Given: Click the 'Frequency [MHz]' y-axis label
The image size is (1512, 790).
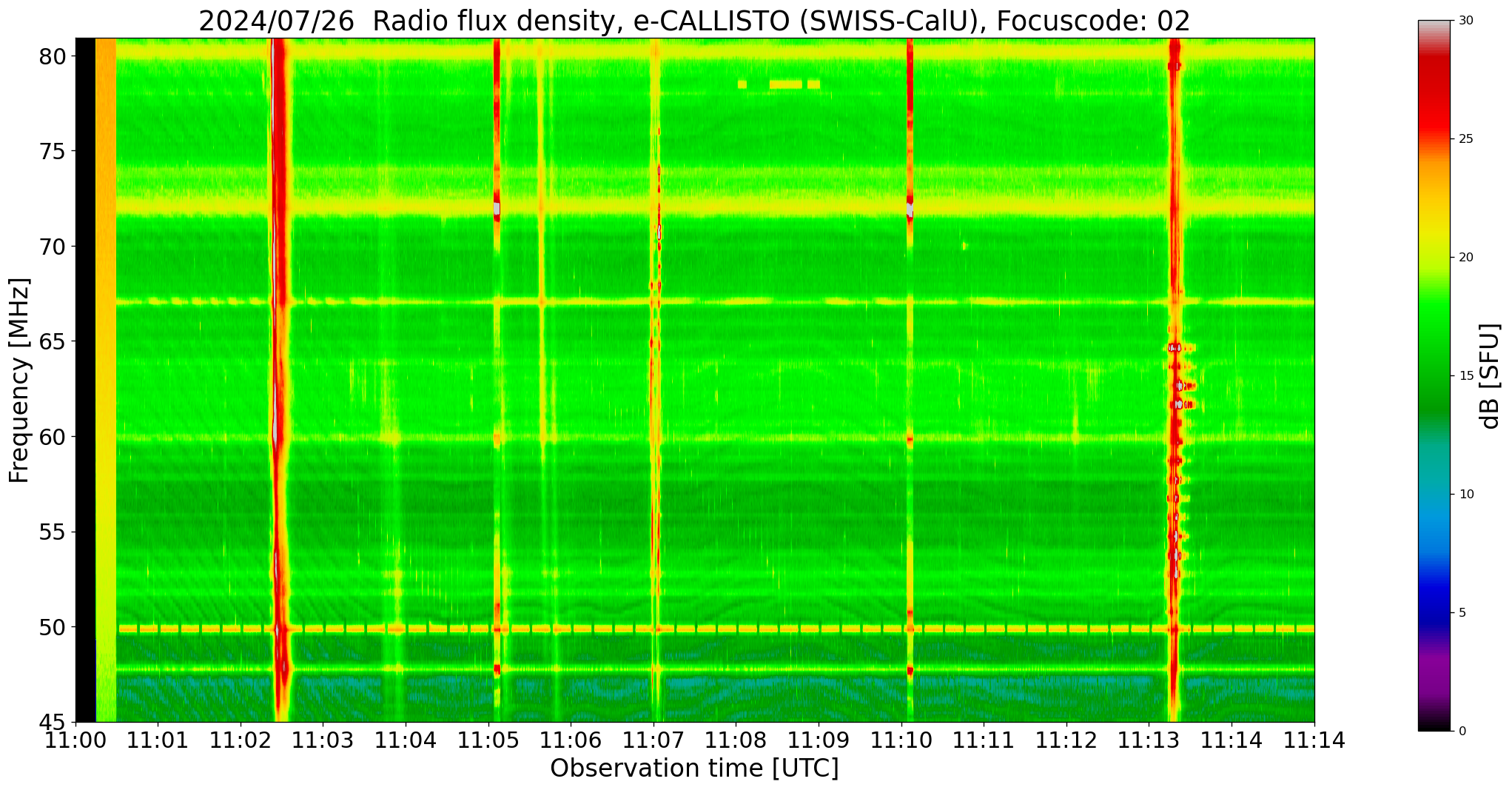Looking at the screenshot, I should coord(19,381).
